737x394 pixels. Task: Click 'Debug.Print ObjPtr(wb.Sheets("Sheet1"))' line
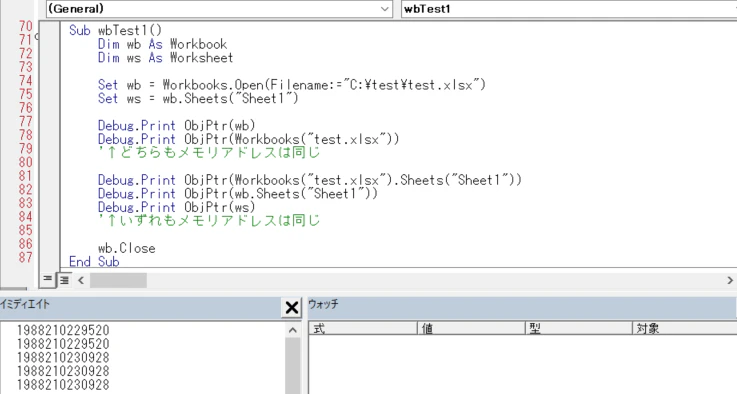[x=237, y=194]
